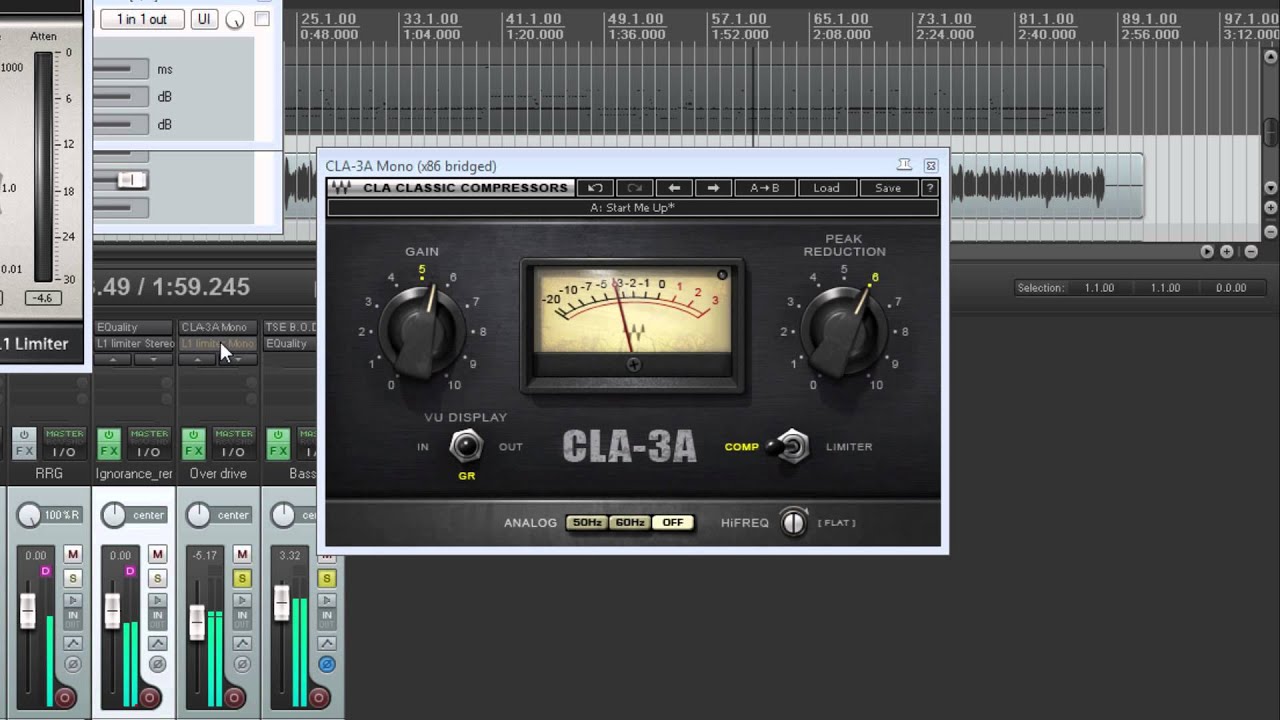The image size is (1280, 720).
Task: Go to previous preset with left arrow
Action: (x=674, y=188)
